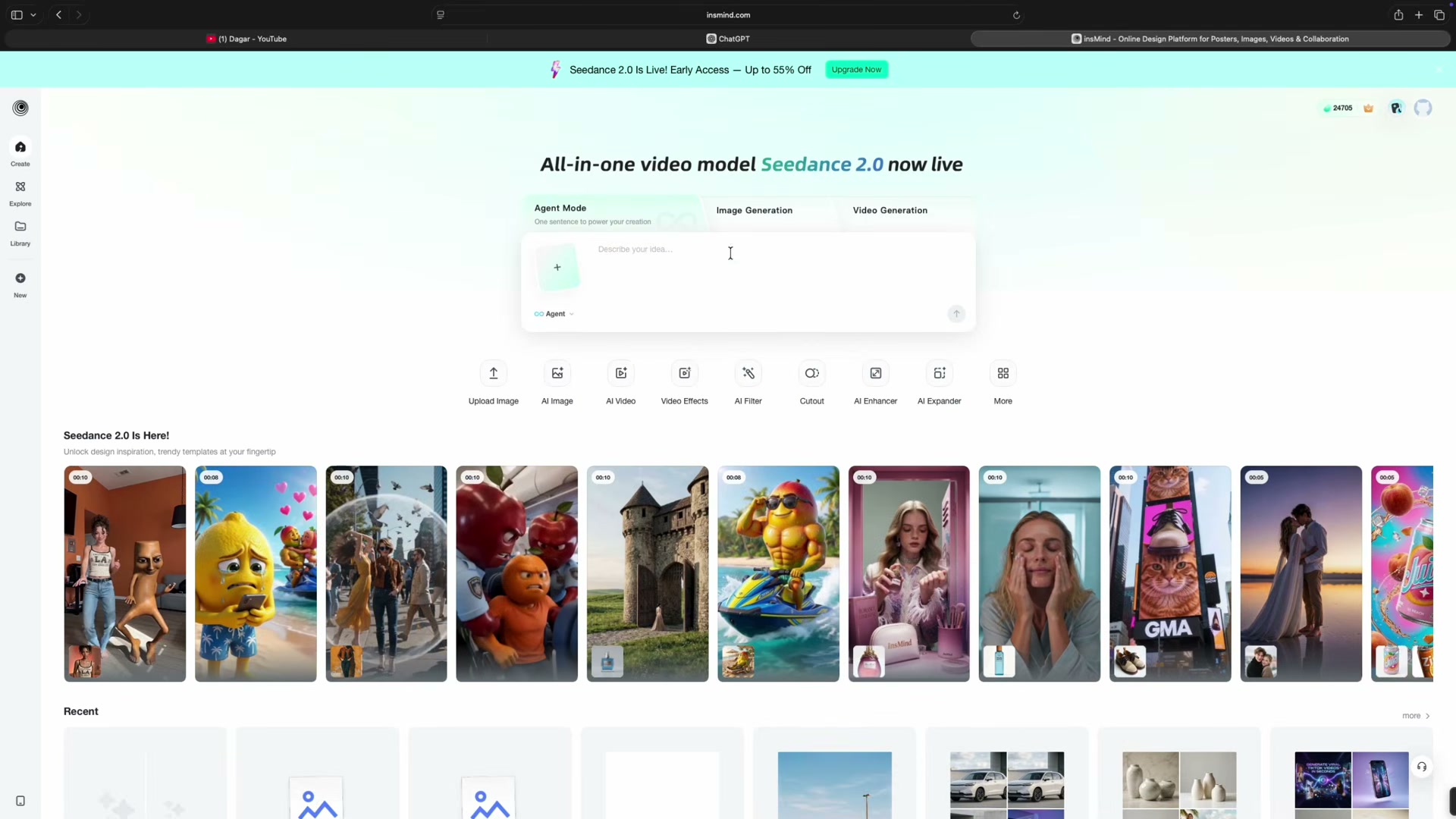Open the user avatar at top right

pyautogui.click(x=1423, y=108)
